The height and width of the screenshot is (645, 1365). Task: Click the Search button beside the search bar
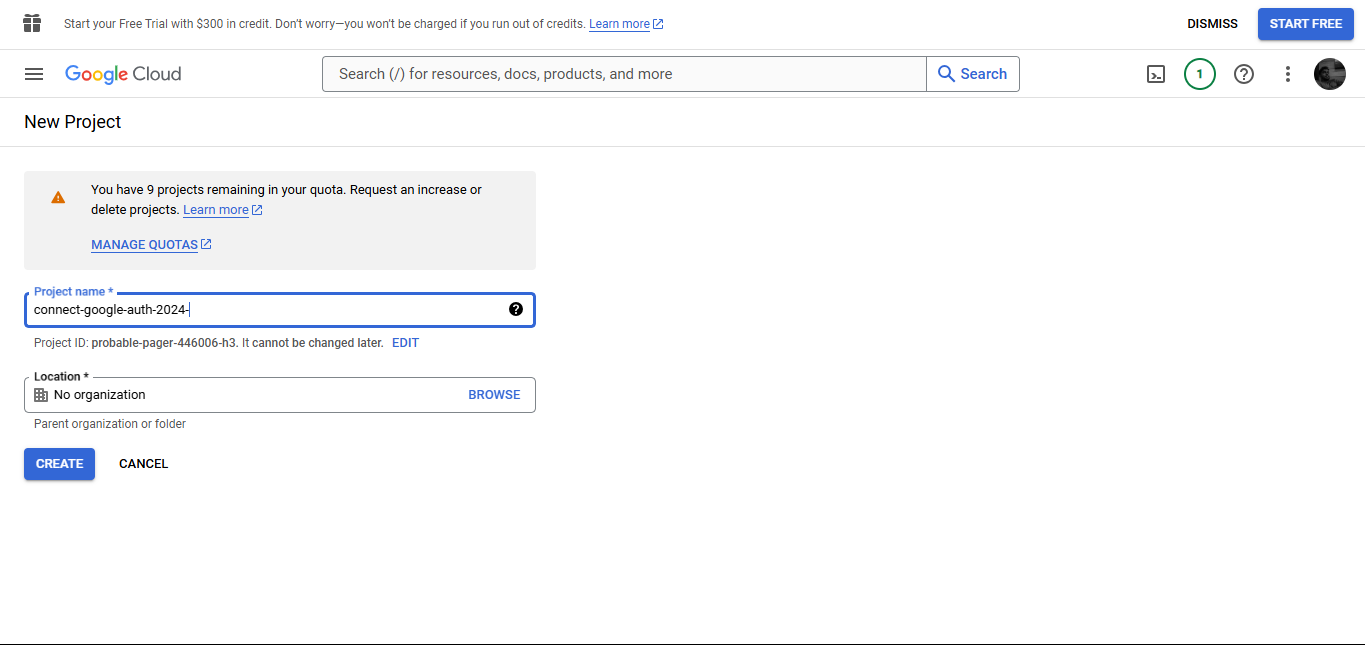click(972, 73)
